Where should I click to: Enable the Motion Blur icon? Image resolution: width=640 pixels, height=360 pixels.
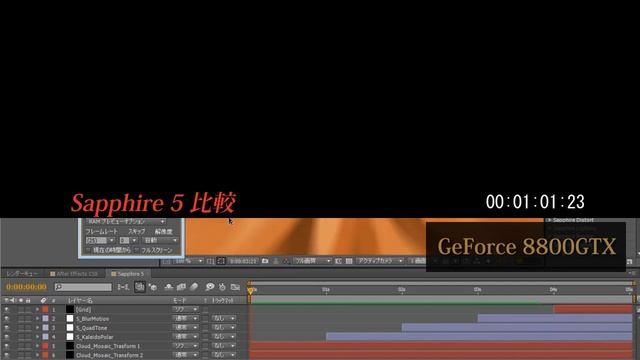tap(194, 287)
